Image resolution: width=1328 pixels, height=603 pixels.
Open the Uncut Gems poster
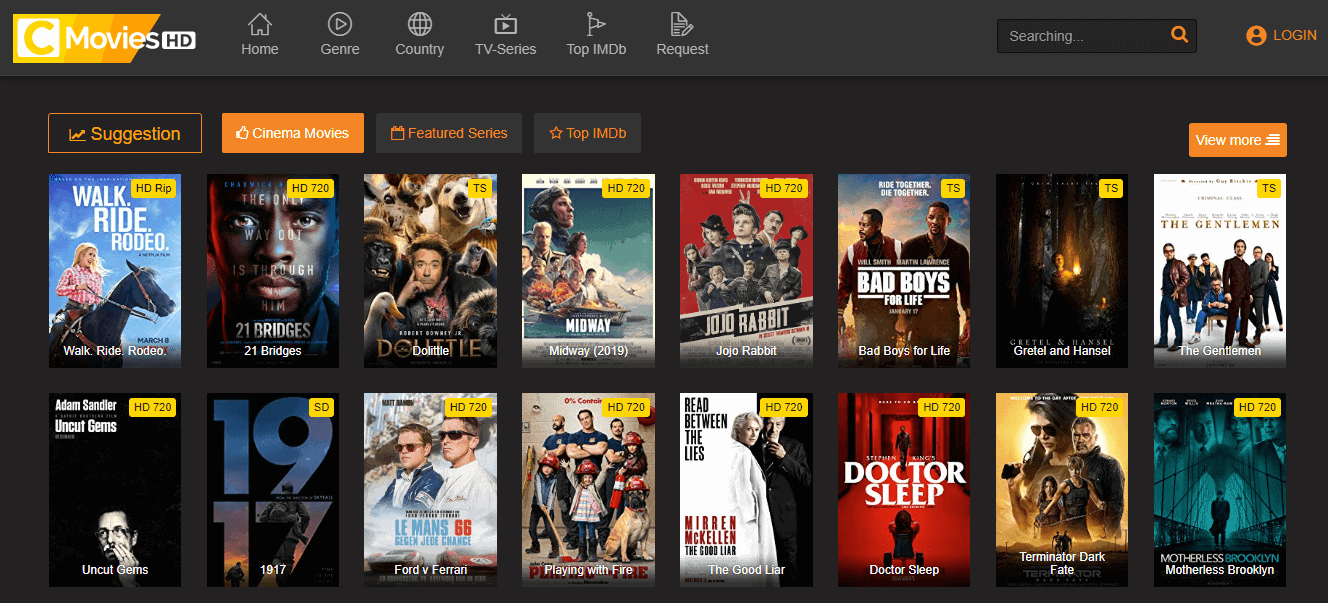point(115,490)
